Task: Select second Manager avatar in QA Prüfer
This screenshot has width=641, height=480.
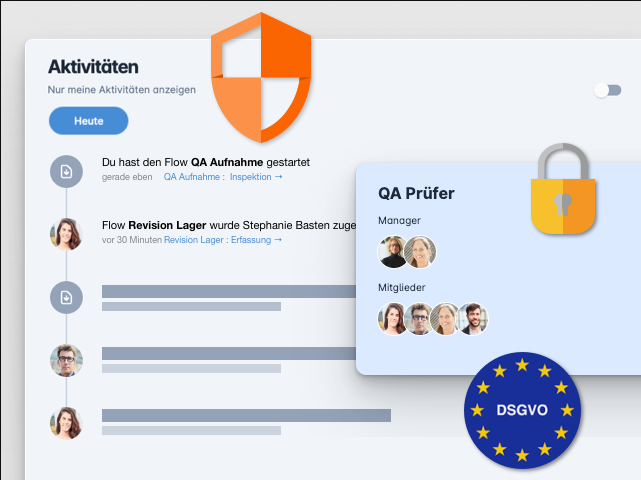Action: tap(420, 252)
